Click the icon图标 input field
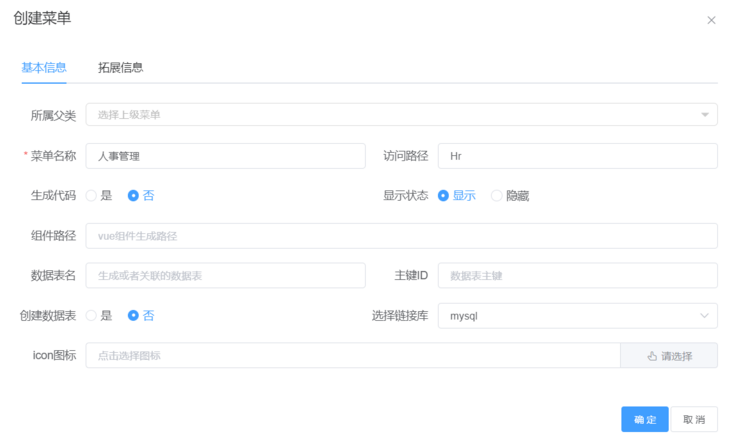The width and height of the screenshot is (732, 448). pos(353,356)
